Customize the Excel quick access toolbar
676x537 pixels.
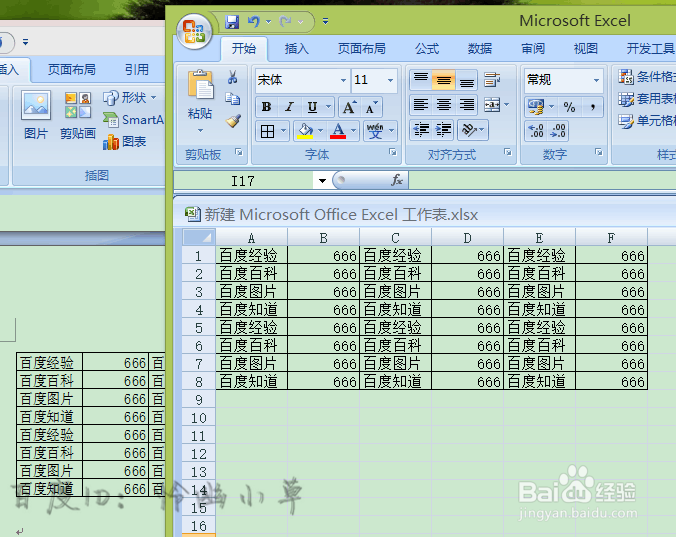click(x=325, y=21)
